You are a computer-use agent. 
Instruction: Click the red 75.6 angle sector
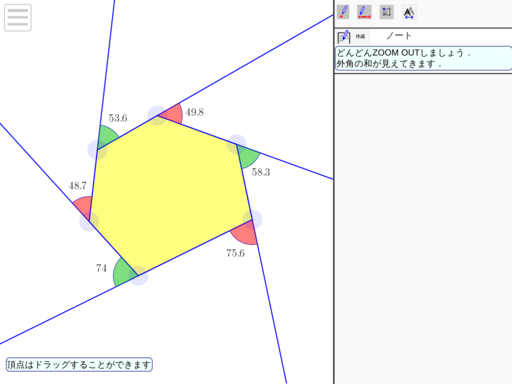click(x=246, y=233)
